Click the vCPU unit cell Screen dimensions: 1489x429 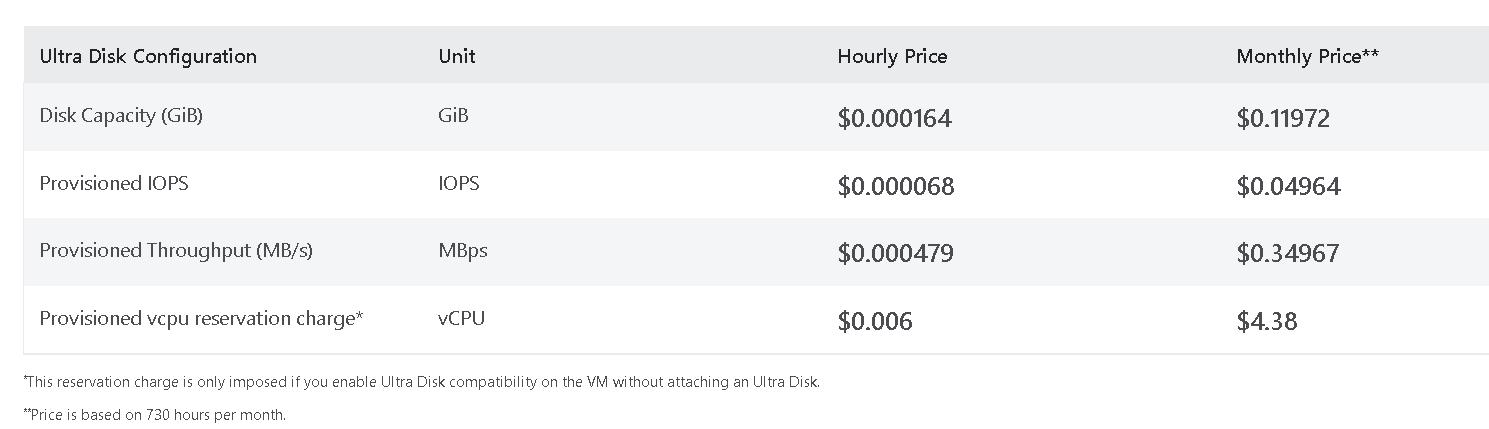462,319
